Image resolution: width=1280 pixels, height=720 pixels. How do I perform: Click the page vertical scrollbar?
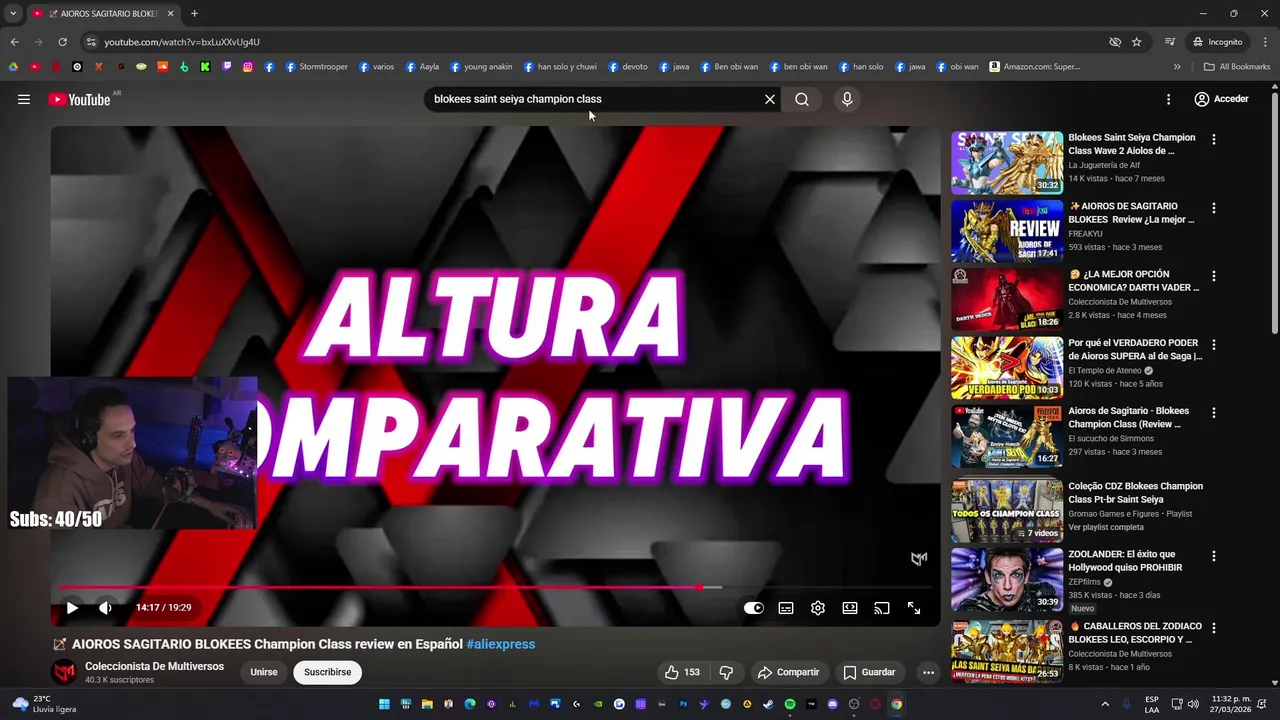(1274, 215)
